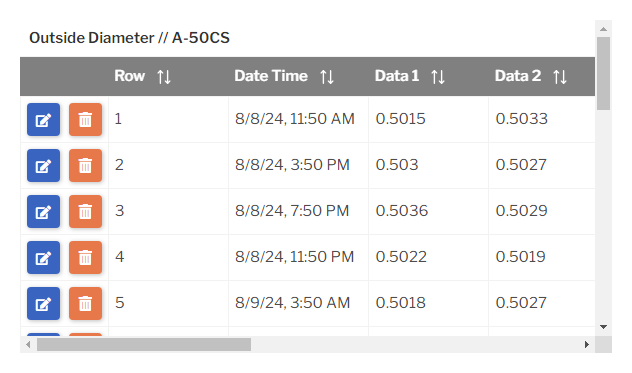Click the vertical scrollbar up arrow
This screenshot has width=632, height=373.
tap(603, 29)
